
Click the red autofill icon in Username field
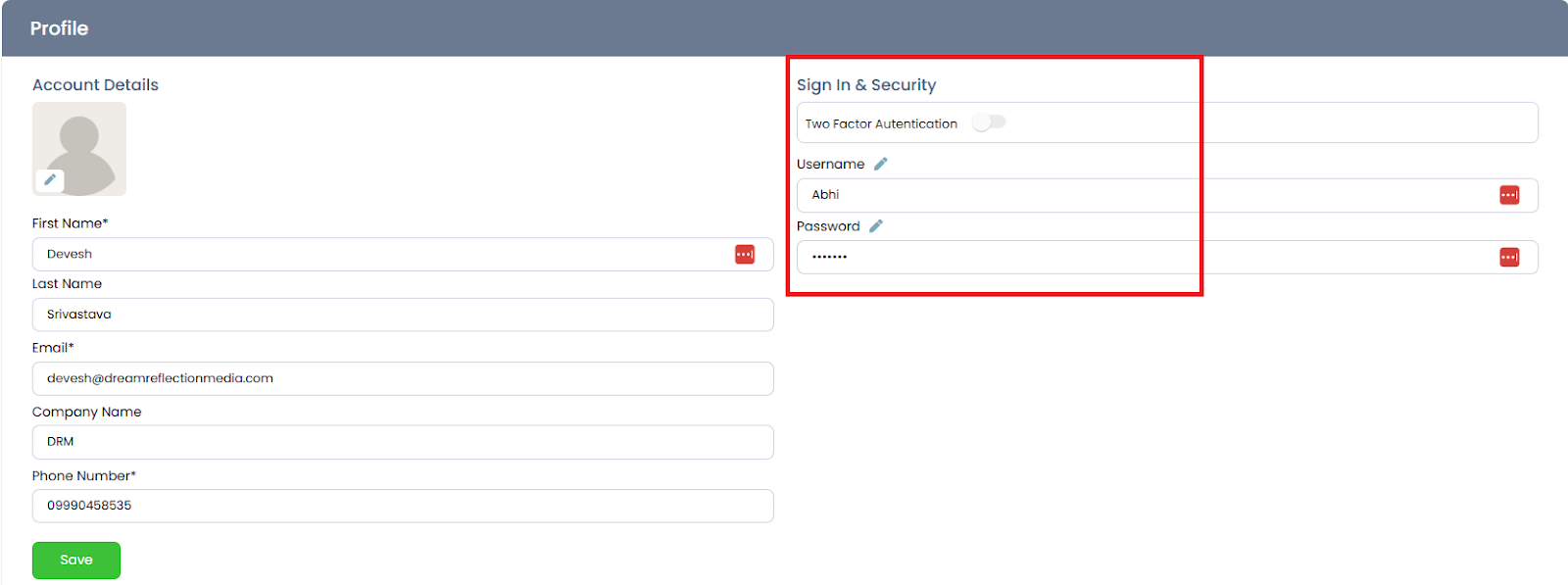click(x=1508, y=195)
